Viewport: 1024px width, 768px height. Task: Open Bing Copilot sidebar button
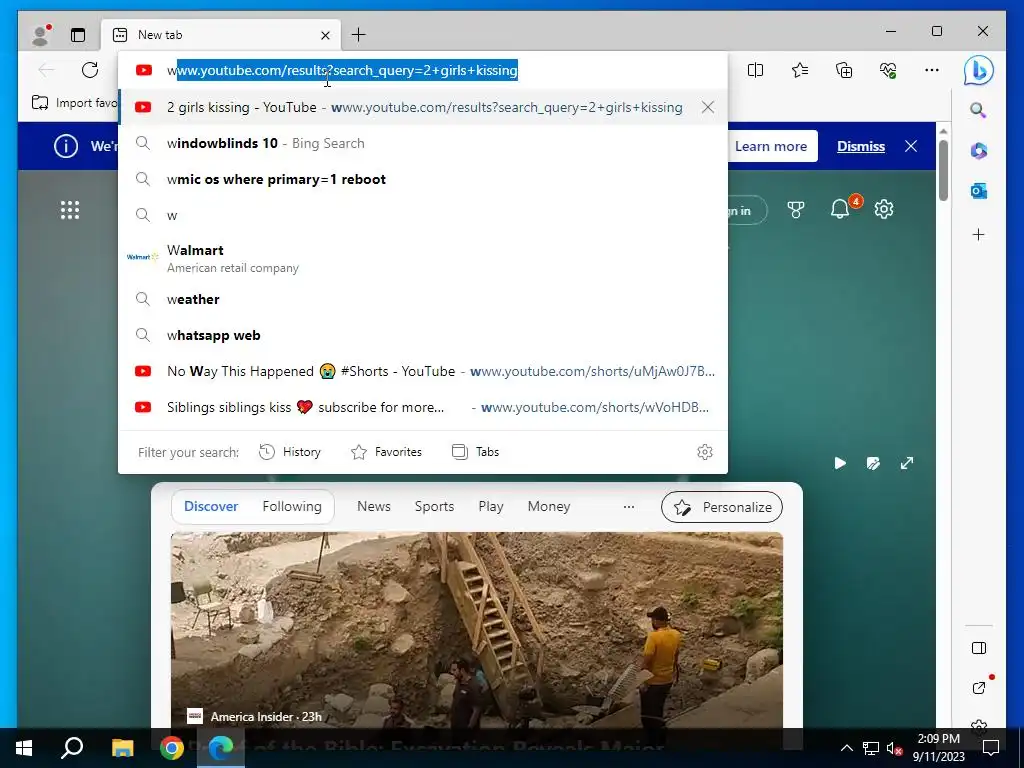click(978, 70)
